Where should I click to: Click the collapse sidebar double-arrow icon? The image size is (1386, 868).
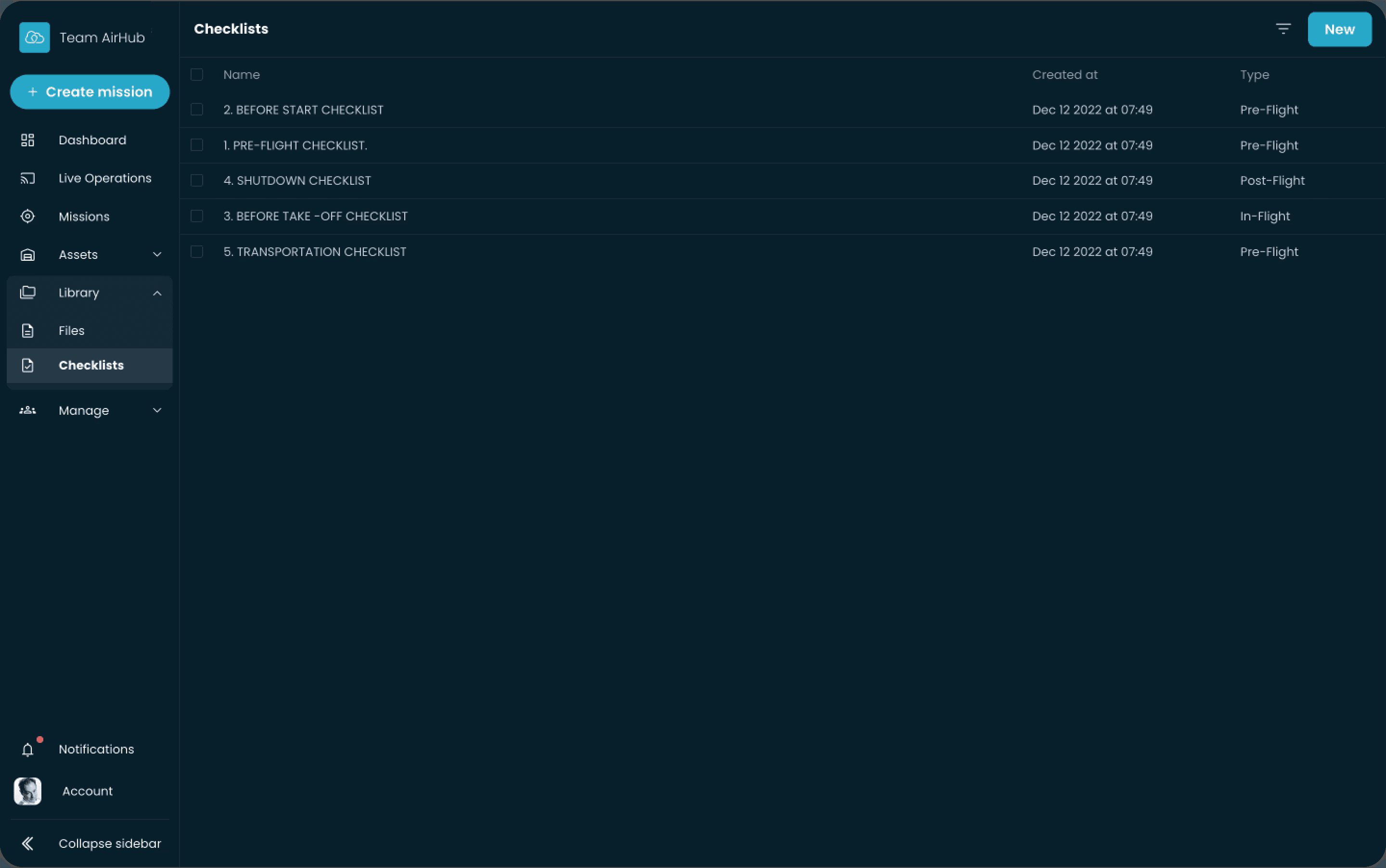coord(27,843)
